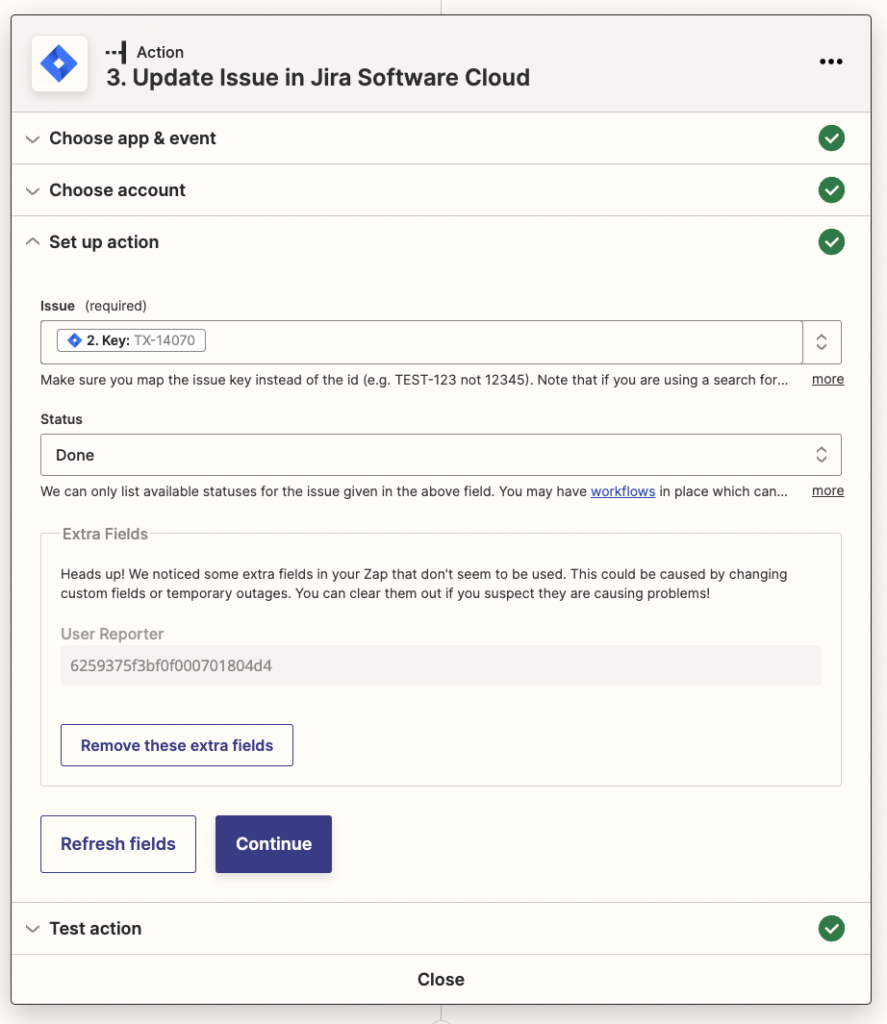Click the step title Update Issue in Jira Software Cloud

[x=318, y=77]
